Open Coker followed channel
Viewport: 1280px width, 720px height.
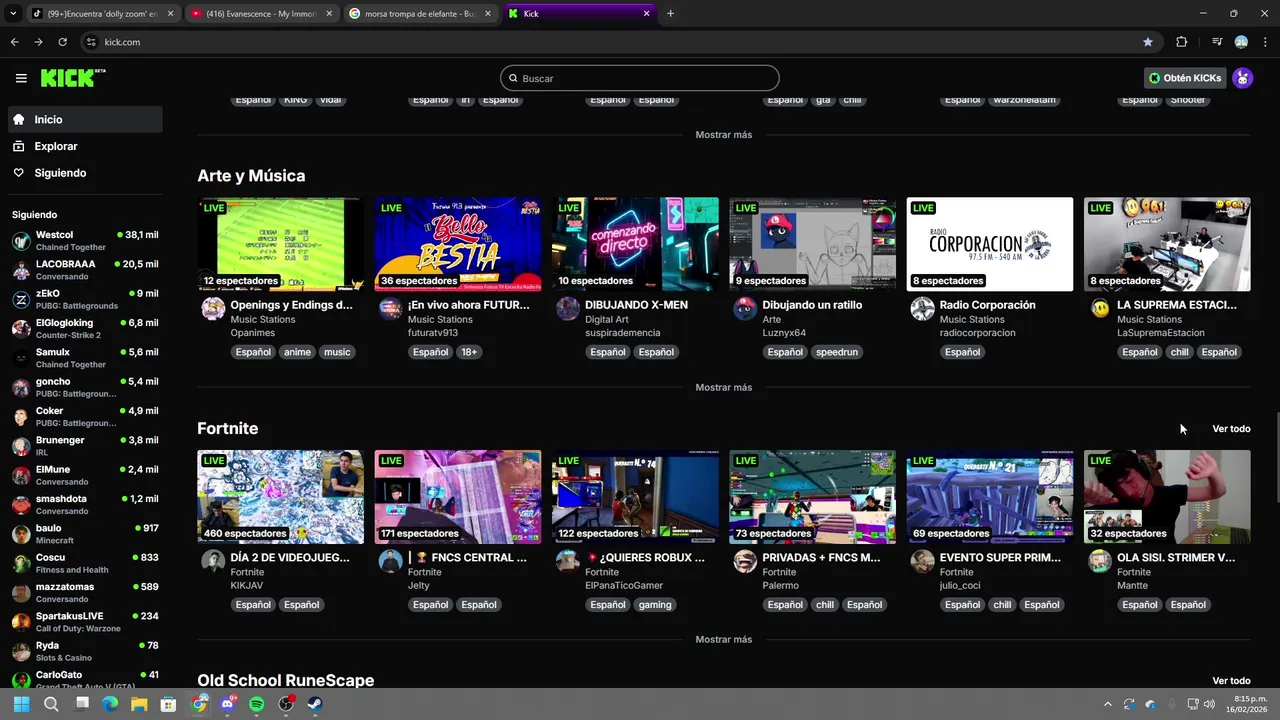(x=85, y=417)
